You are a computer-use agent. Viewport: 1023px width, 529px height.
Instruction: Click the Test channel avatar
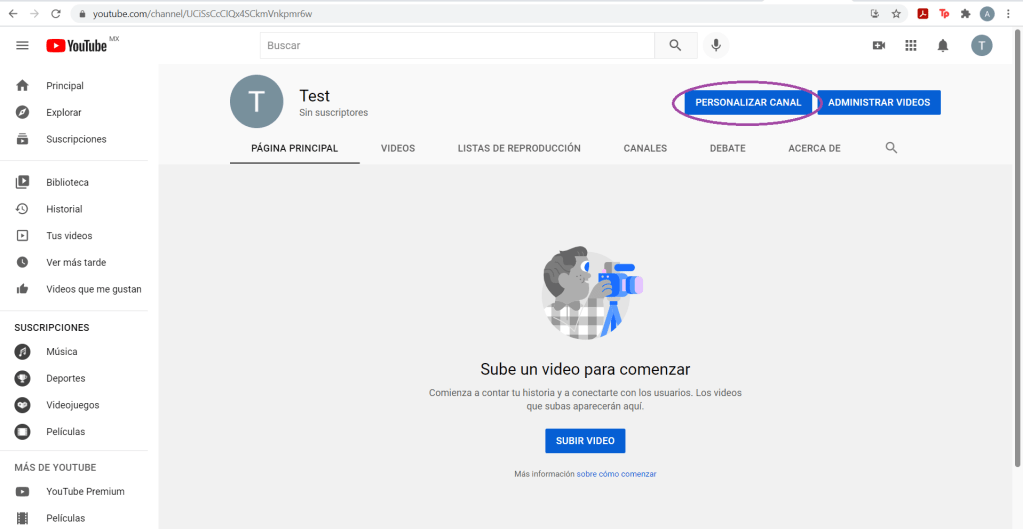tap(257, 102)
